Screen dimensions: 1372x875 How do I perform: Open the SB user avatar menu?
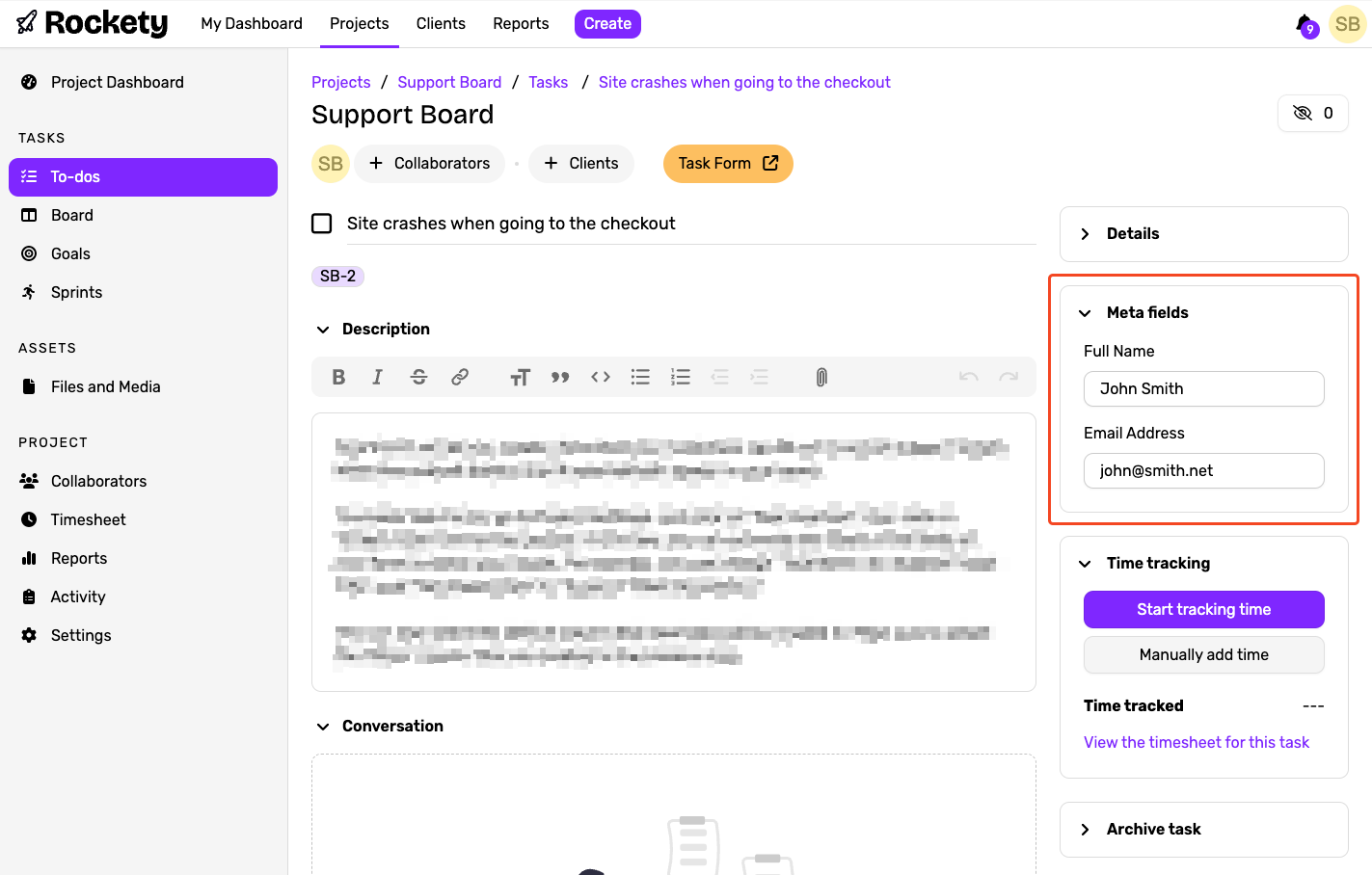[x=1347, y=24]
